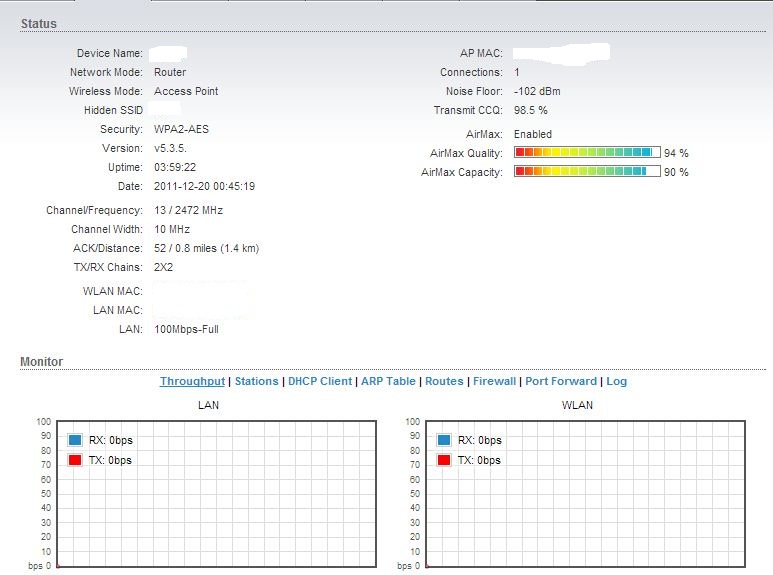This screenshot has height=575, width=773.
Task: Click the WLAN MAC label
Action: pyautogui.click(x=113, y=291)
